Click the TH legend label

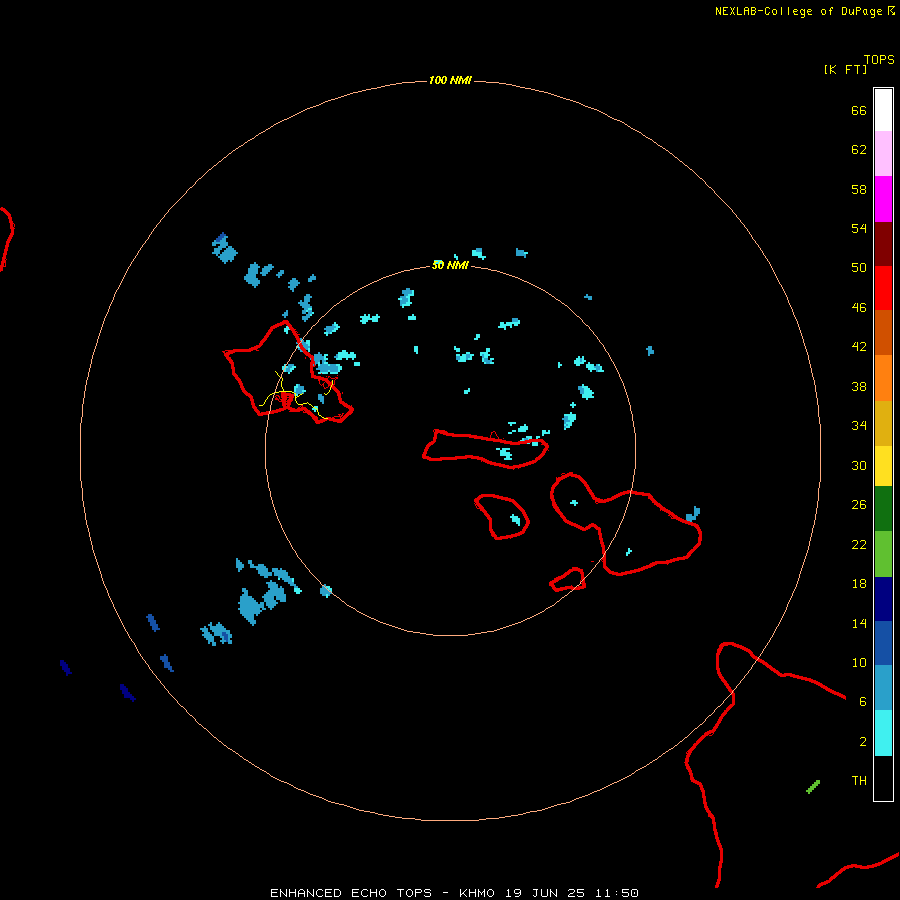coord(859,780)
